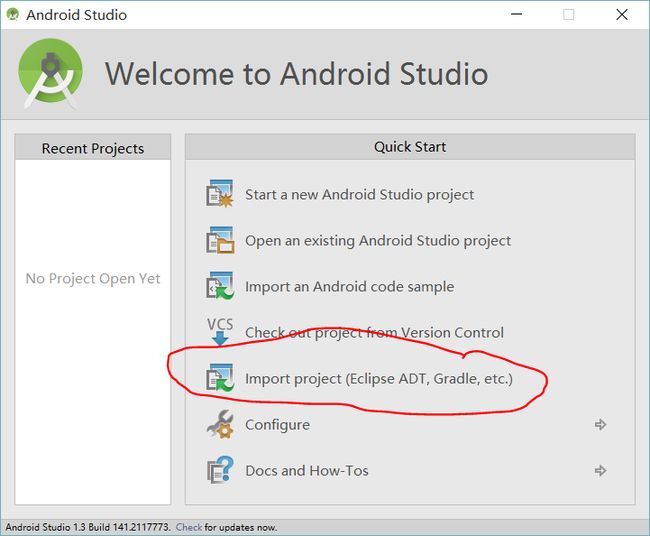Open the Configure submenu label
Screen dimensions: 650x536
tap(277, 425)
